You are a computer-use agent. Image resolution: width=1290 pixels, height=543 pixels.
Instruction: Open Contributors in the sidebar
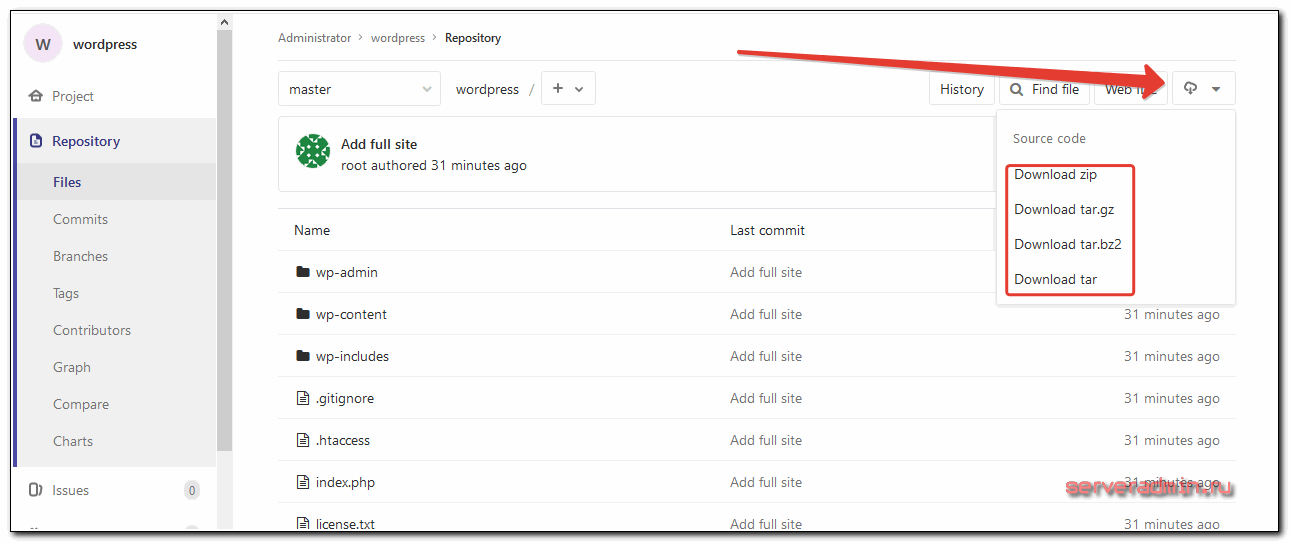(x=92, y=330)
